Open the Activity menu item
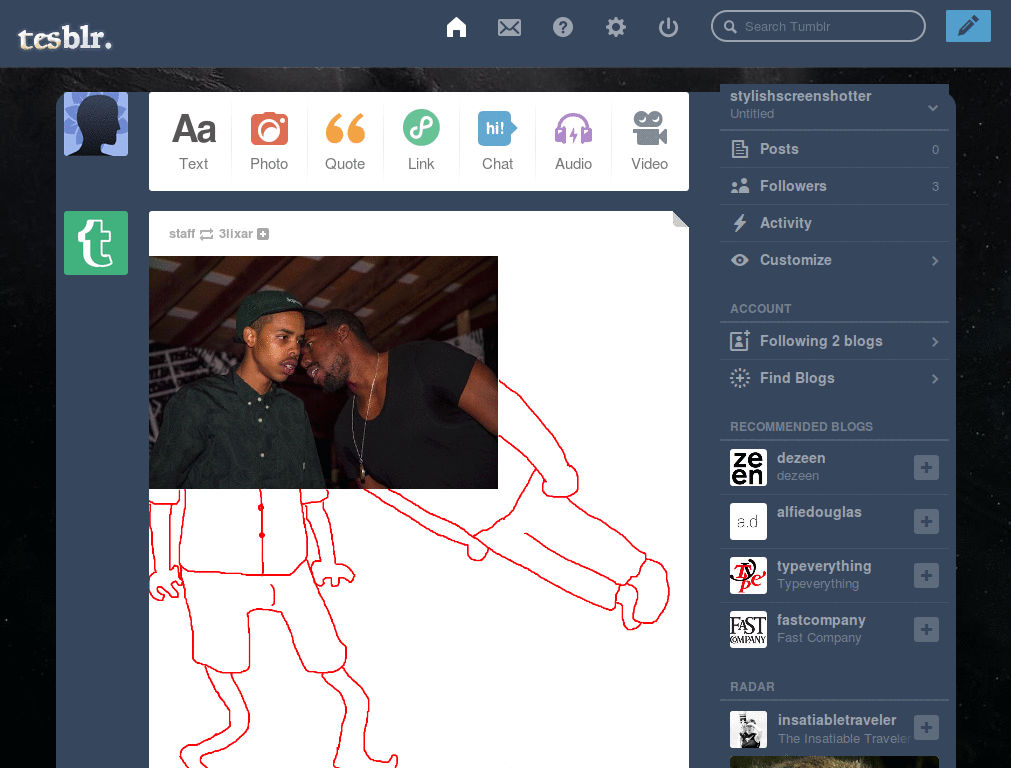The width and height of the screenshot is (1024, 768). point(834,223)
